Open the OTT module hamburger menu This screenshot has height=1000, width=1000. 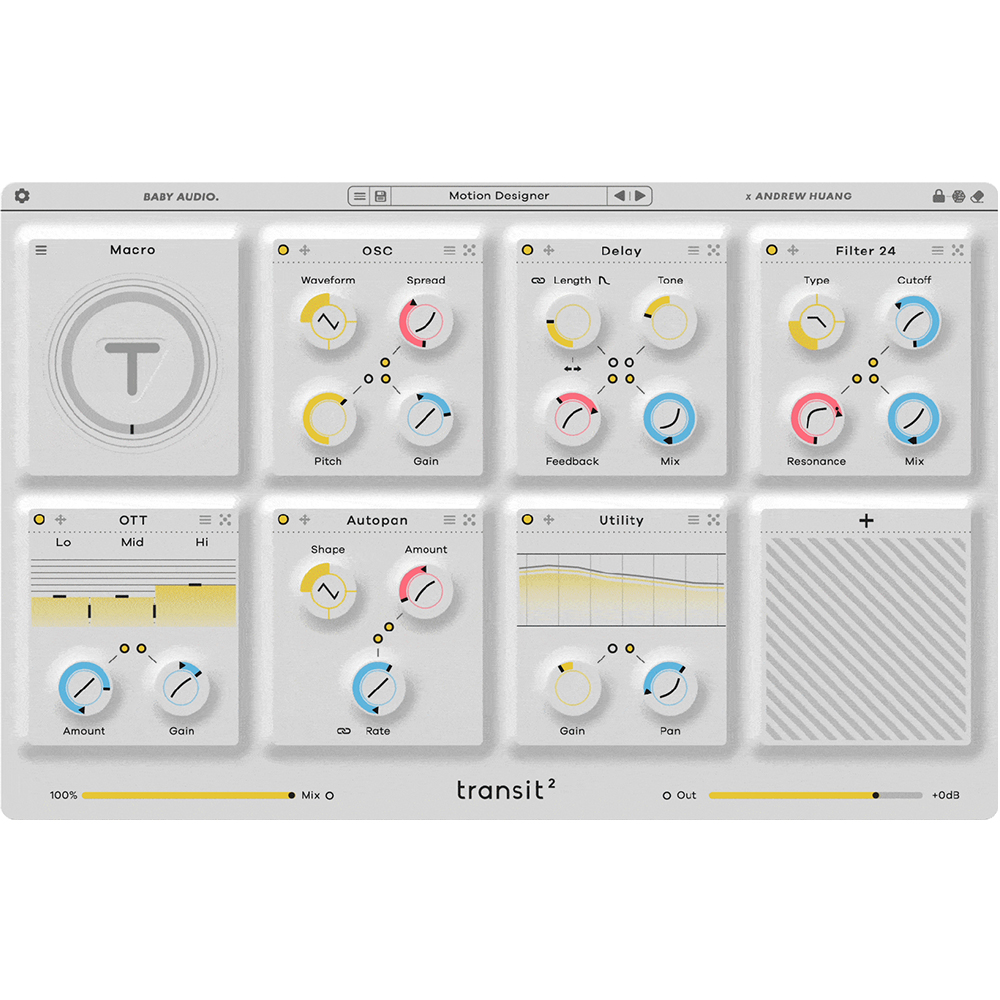click(x=206, y=519)
